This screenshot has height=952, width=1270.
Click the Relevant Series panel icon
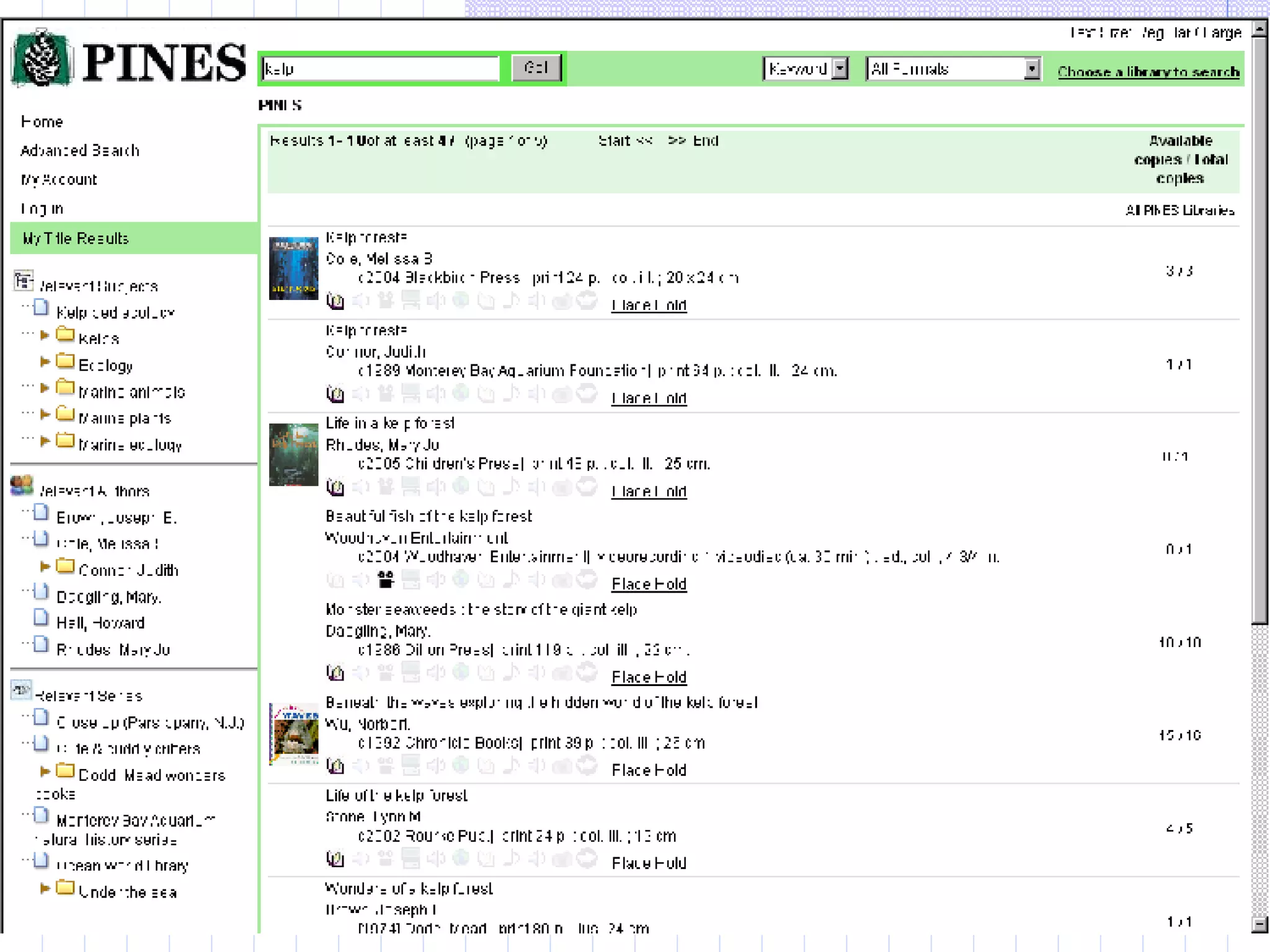tap(22, 690)
